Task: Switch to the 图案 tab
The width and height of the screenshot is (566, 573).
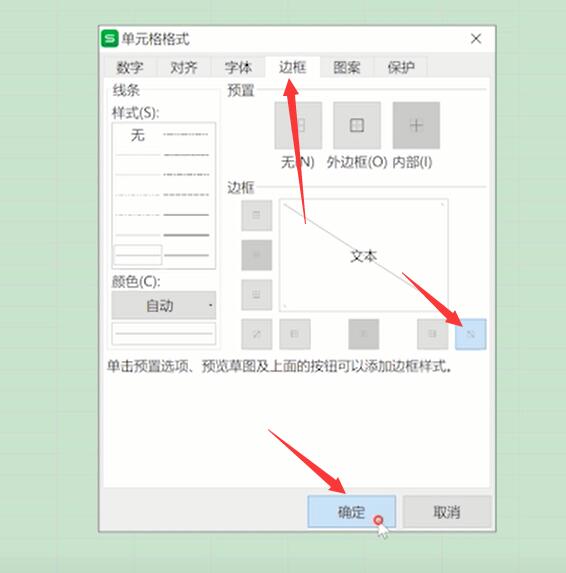Action: (347, 67)
